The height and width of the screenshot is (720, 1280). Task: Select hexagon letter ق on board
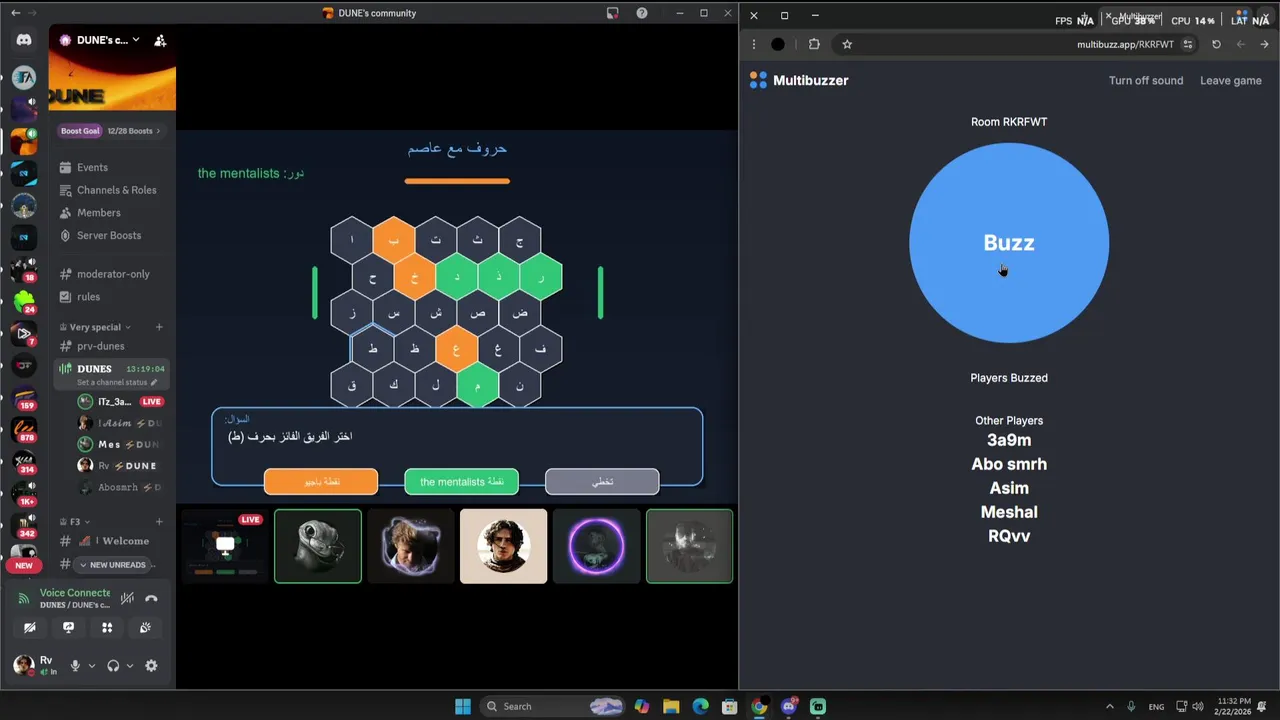(x=352, y=385)
